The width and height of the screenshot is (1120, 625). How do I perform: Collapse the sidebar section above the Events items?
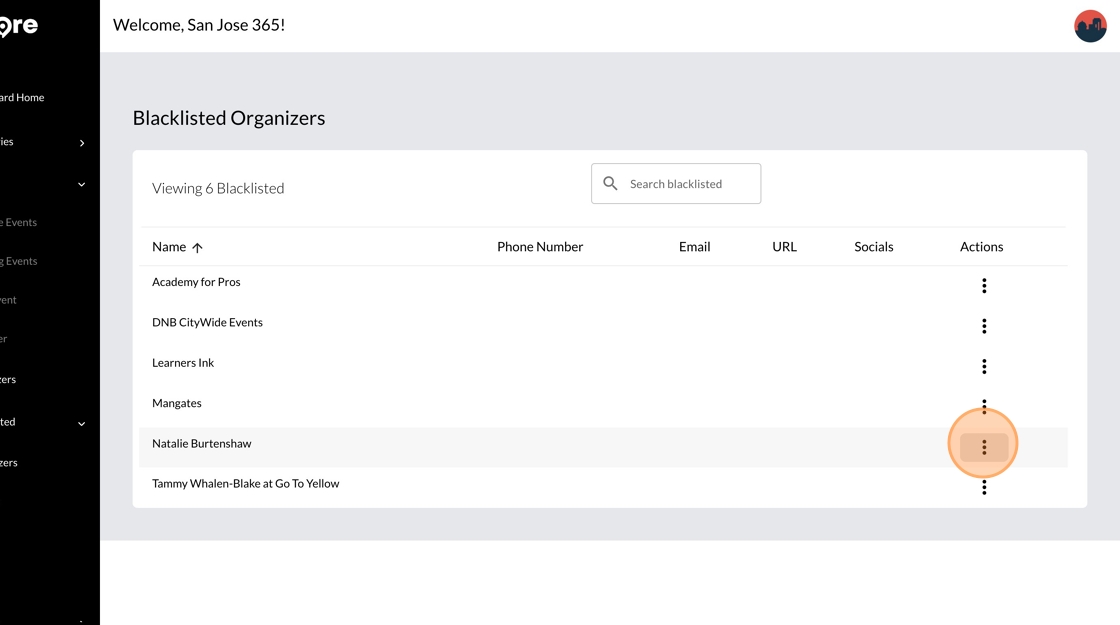[x=82, y=185]
